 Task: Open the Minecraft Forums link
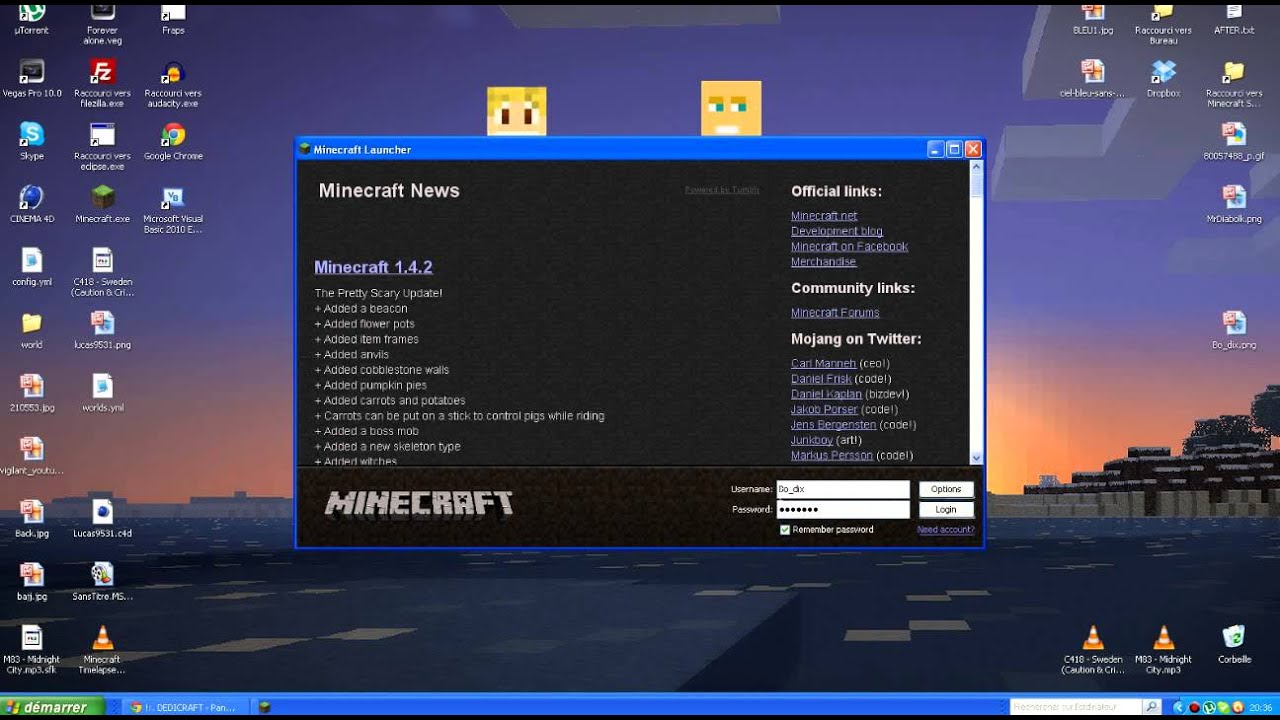pyautogui.click(x=835, y=313)
